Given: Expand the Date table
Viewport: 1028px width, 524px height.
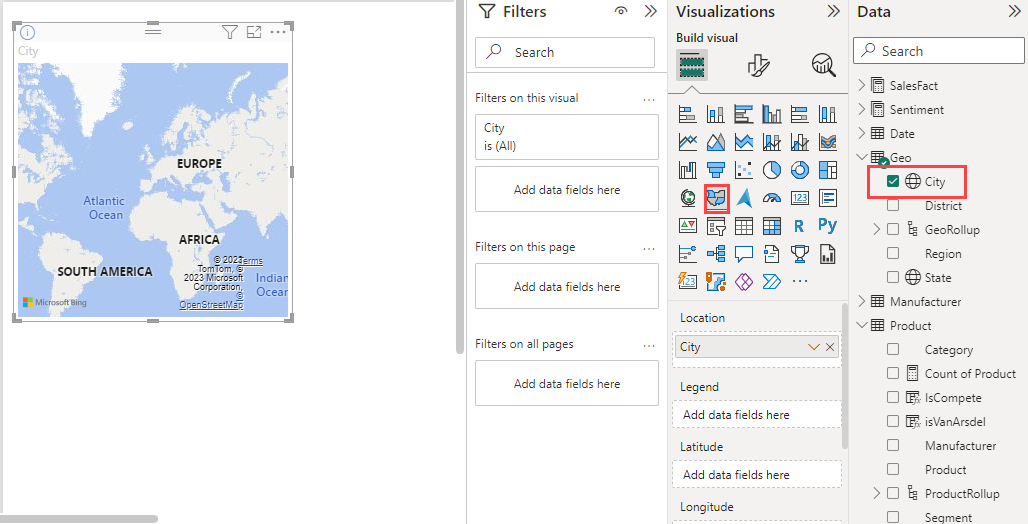Looking at the screenshot, I should click(862, 133).
